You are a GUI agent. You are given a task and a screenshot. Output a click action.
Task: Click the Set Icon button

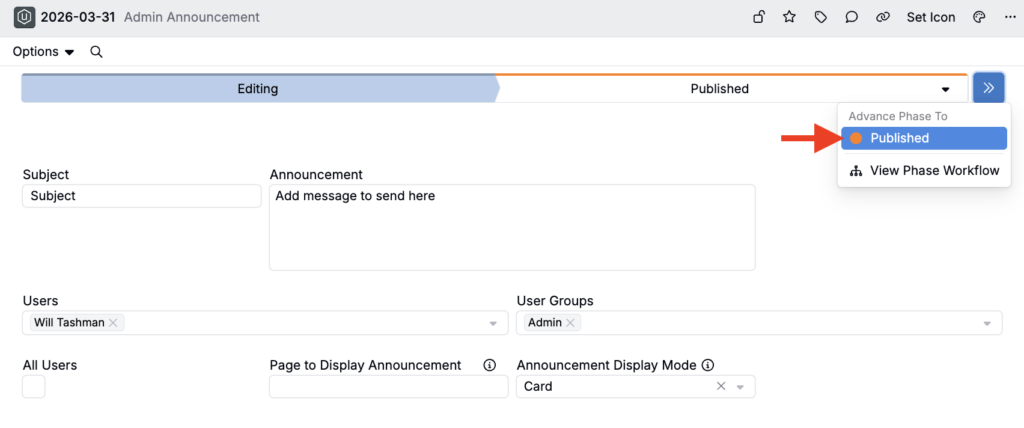tap(931, 18)
